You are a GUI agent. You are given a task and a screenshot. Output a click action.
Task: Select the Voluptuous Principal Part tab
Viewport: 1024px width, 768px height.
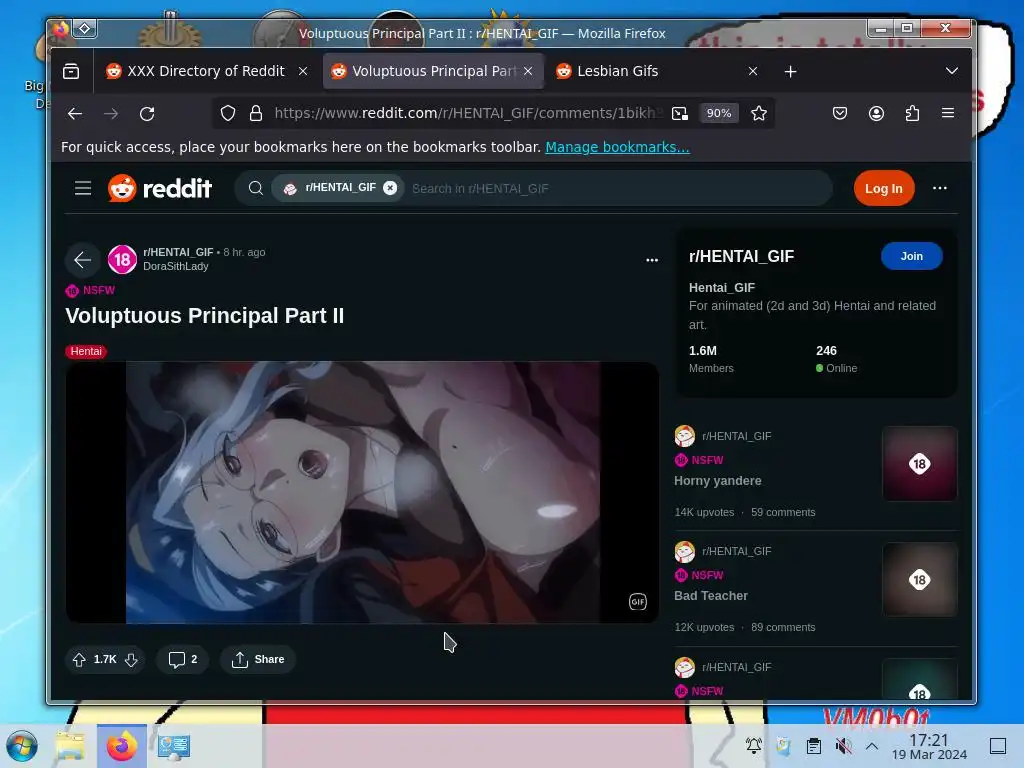pyautogui.click(x=433, y=71)
